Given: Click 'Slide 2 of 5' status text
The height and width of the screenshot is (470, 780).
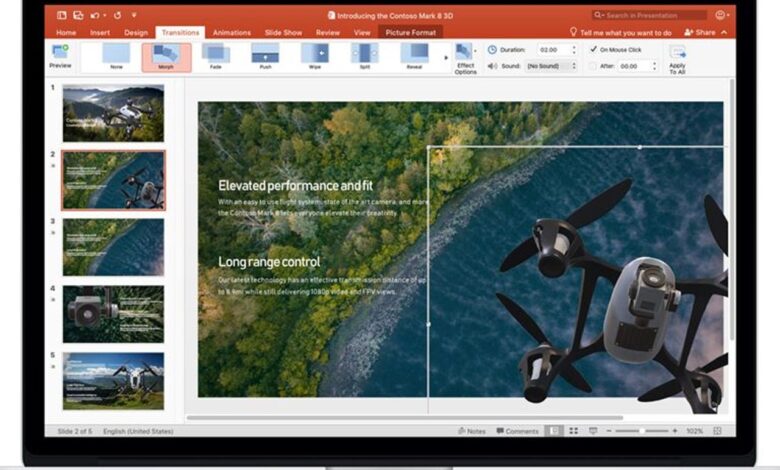Looking at the screenshot, I should pyautogui.click(x=75, y=431).
